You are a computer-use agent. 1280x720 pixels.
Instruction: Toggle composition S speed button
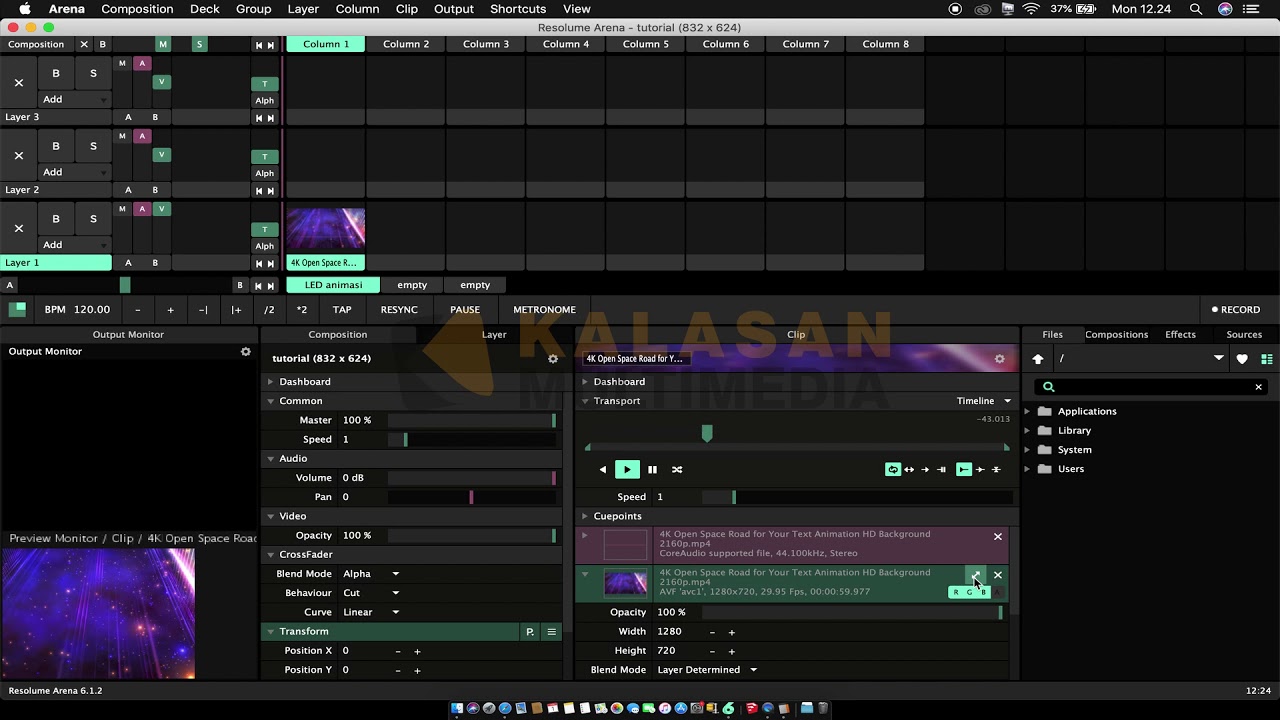199,44
